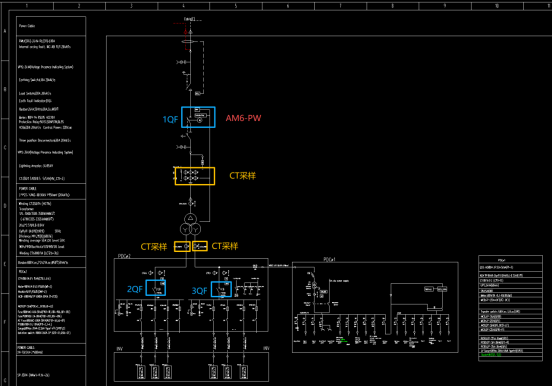Select CT采样 label beside large yellow box
553x386 pixels.
click(x=243, y=176)
